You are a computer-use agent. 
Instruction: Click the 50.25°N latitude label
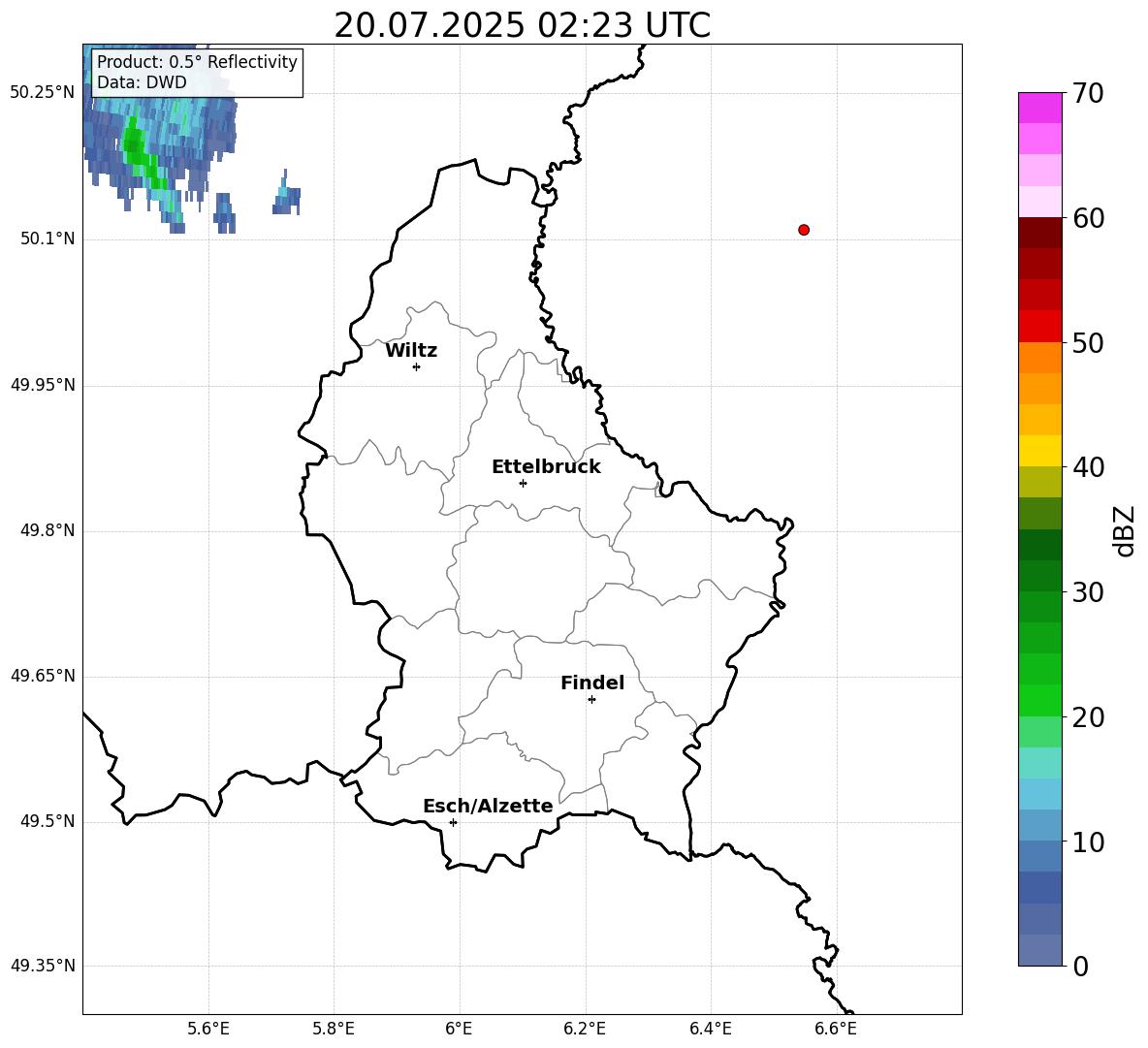coord(43,93)
